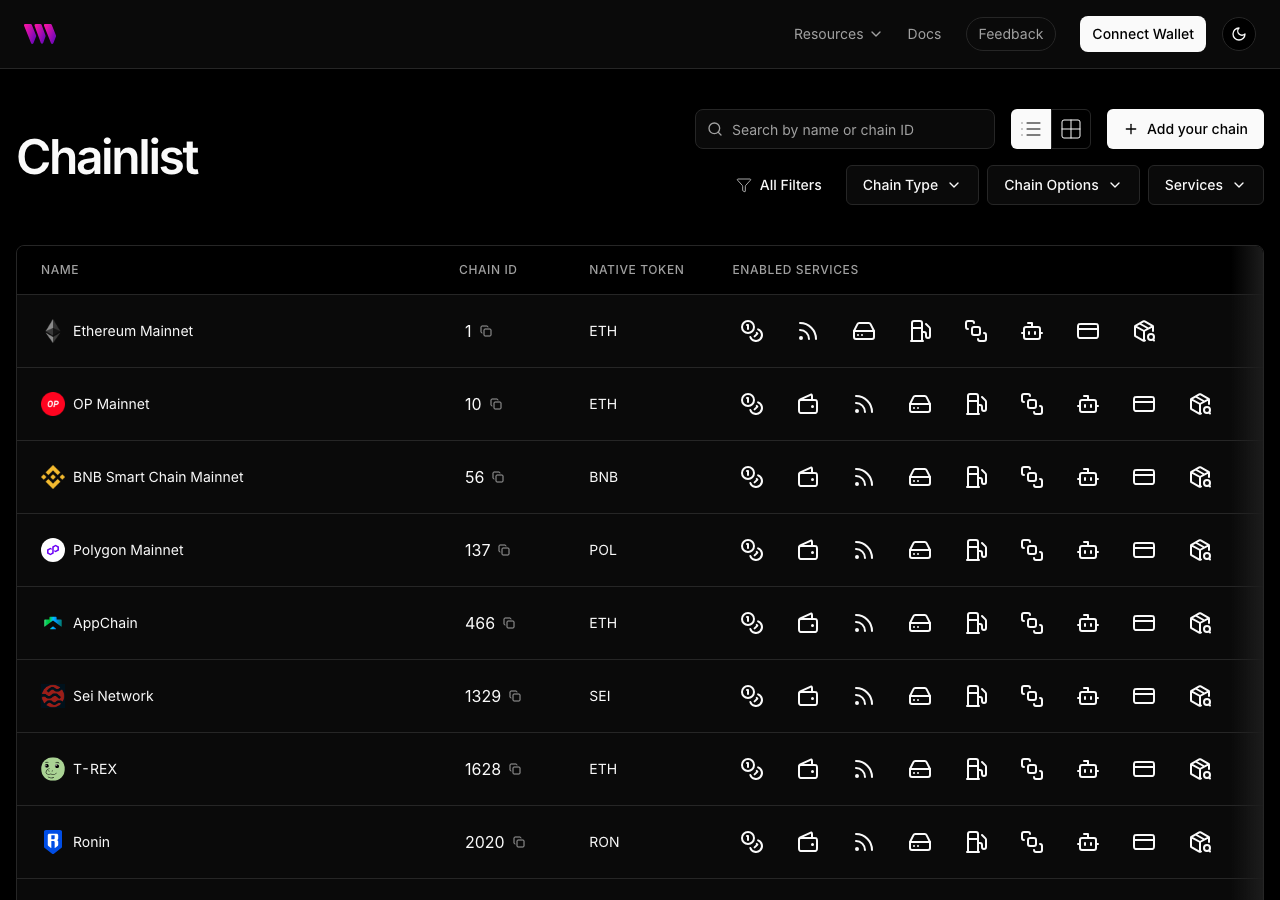The width and height of the screenshot is (1280, 900).
Task: Click the Polygon Mainnet logo
Action: pyautogui.click(x=53, y=550)
